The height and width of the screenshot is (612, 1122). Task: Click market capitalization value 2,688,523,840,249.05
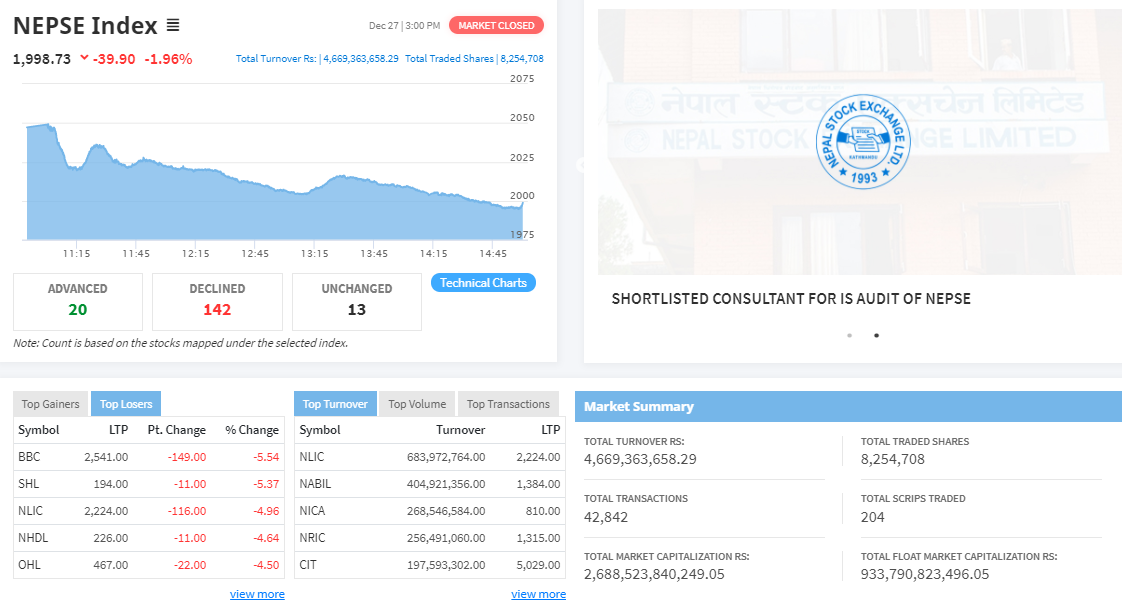tap(654, 574)
